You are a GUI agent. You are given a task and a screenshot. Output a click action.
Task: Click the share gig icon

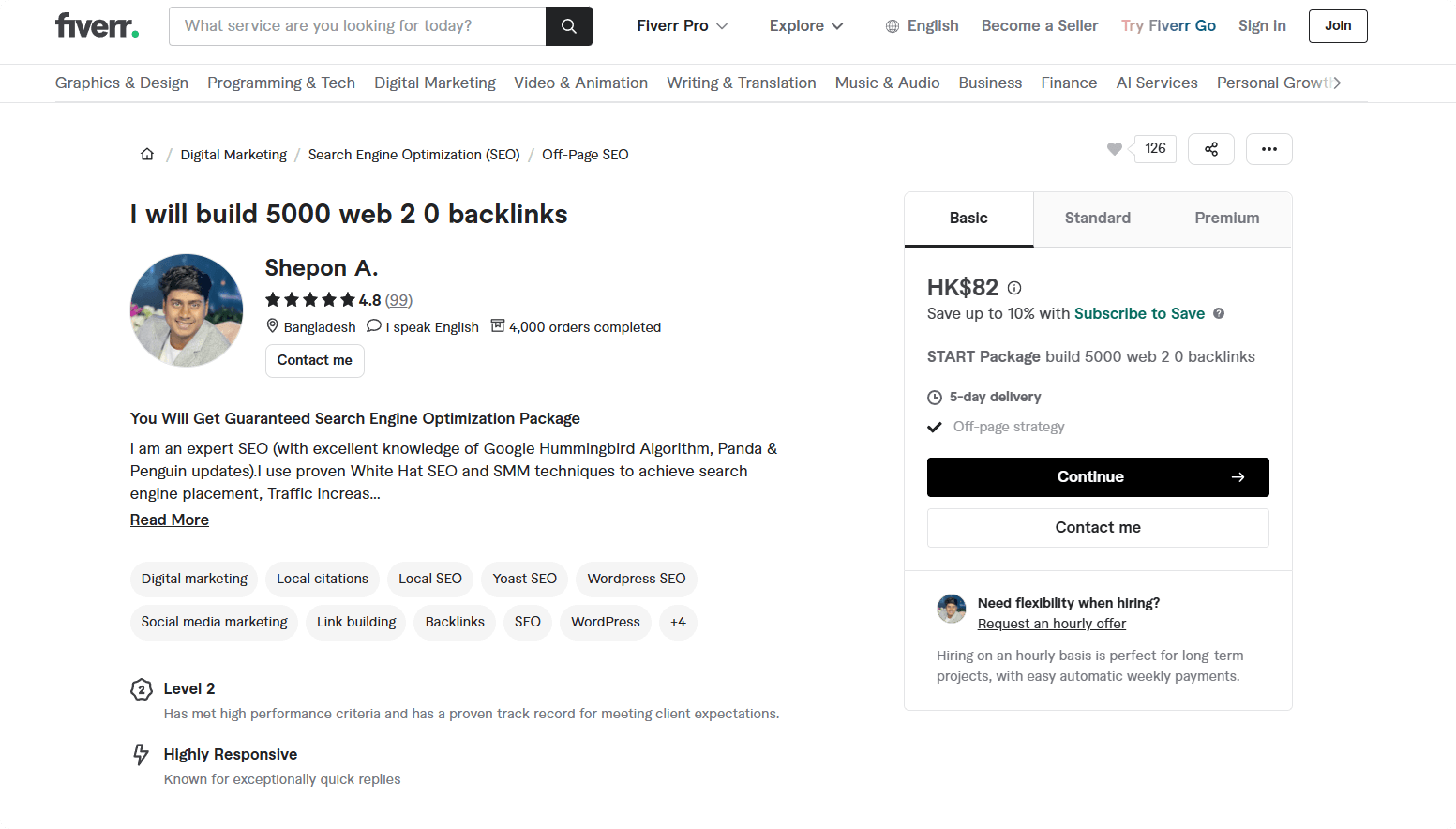1210,149
